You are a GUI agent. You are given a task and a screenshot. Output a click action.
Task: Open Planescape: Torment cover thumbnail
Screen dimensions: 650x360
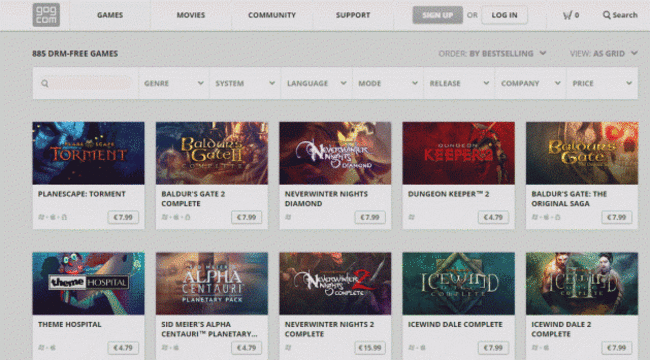click(x=89, y=153)
